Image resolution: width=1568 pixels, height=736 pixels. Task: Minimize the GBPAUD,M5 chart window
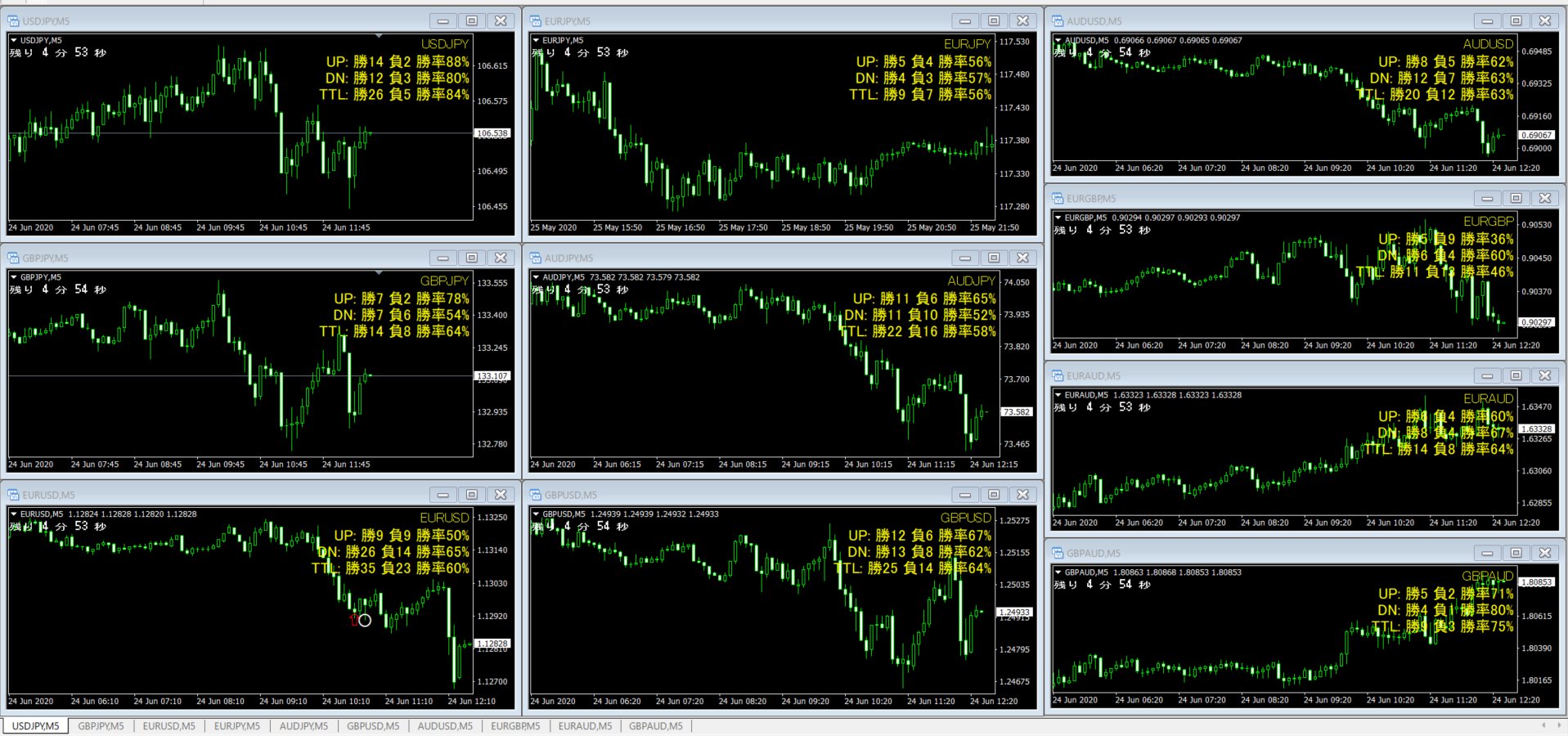1487,554
